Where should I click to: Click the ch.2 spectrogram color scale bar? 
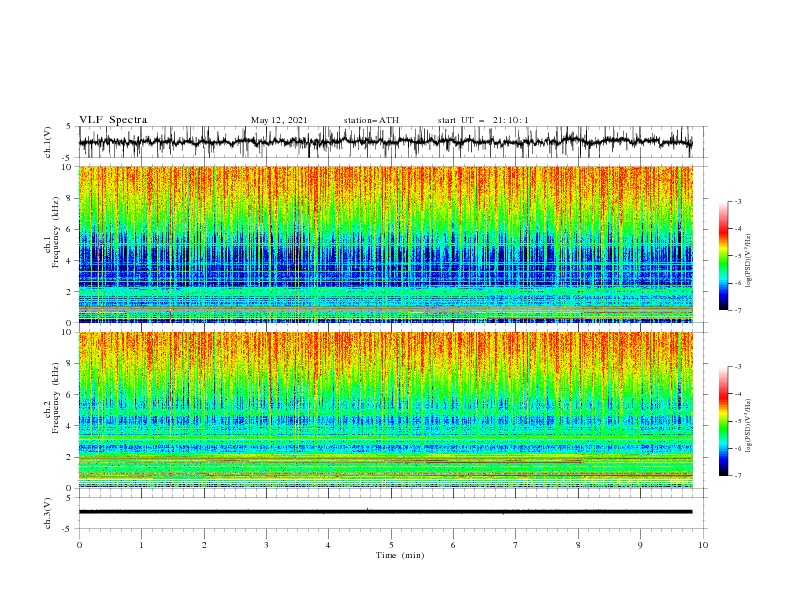(x=724, y=421)
